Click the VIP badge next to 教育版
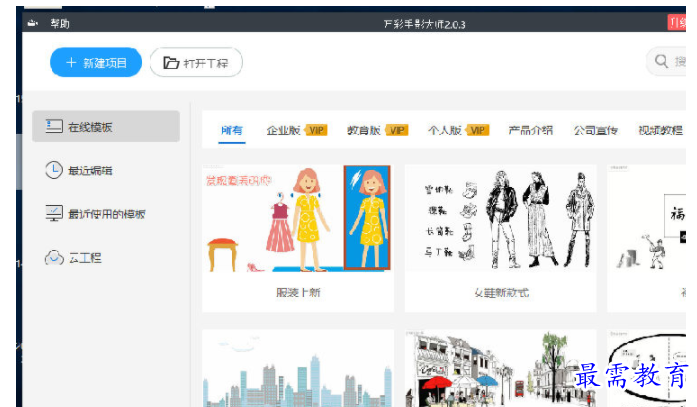Viewport: 697px width, 407px height. point(397,131)
